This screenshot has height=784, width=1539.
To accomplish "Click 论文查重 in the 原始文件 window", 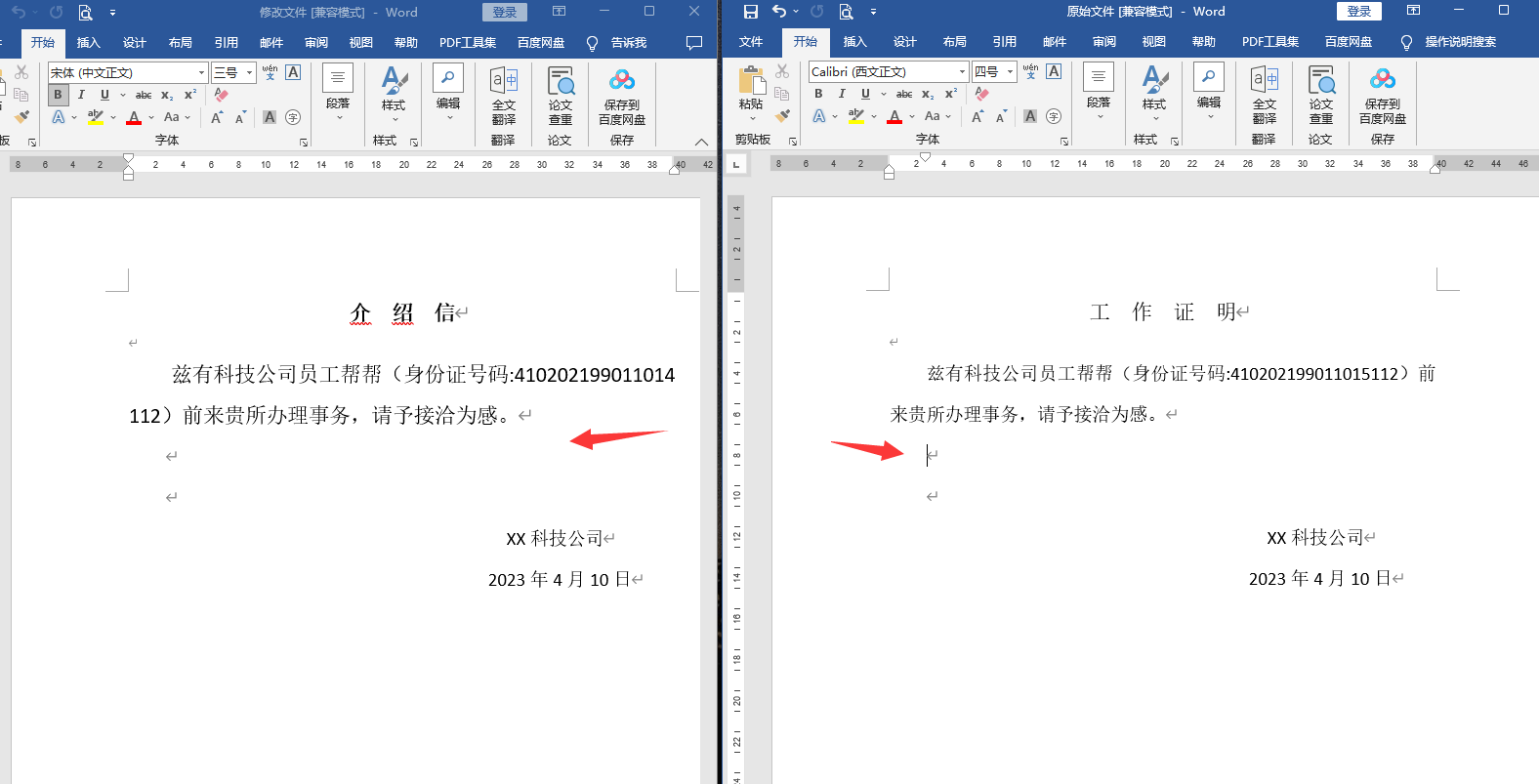I will point(1321,95).
